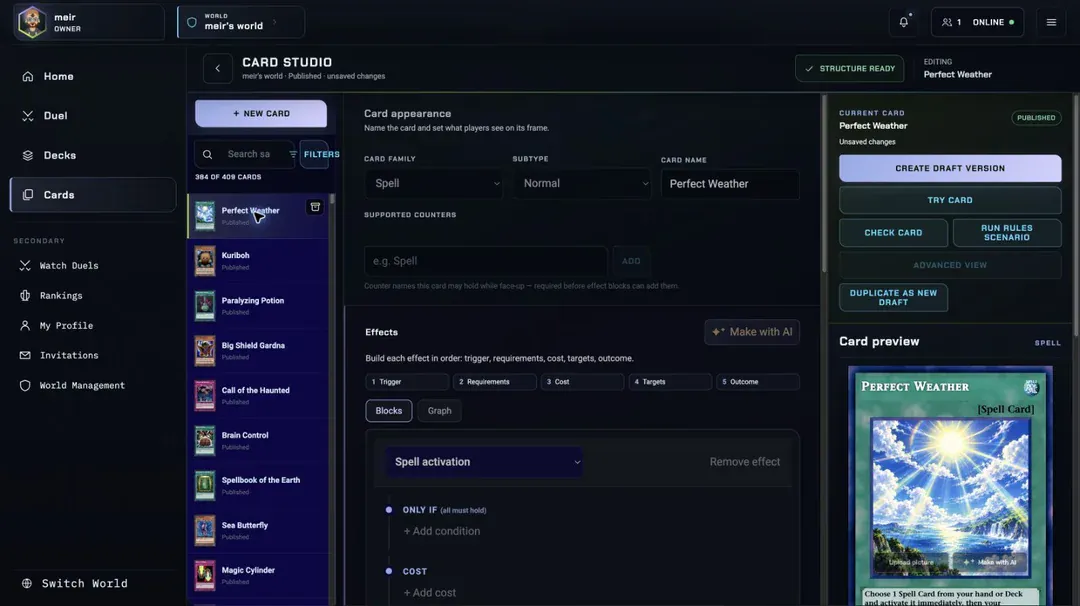This screenshot has height=606, width=1080.
Task: Click the Published status badge
Action: 1036,118
